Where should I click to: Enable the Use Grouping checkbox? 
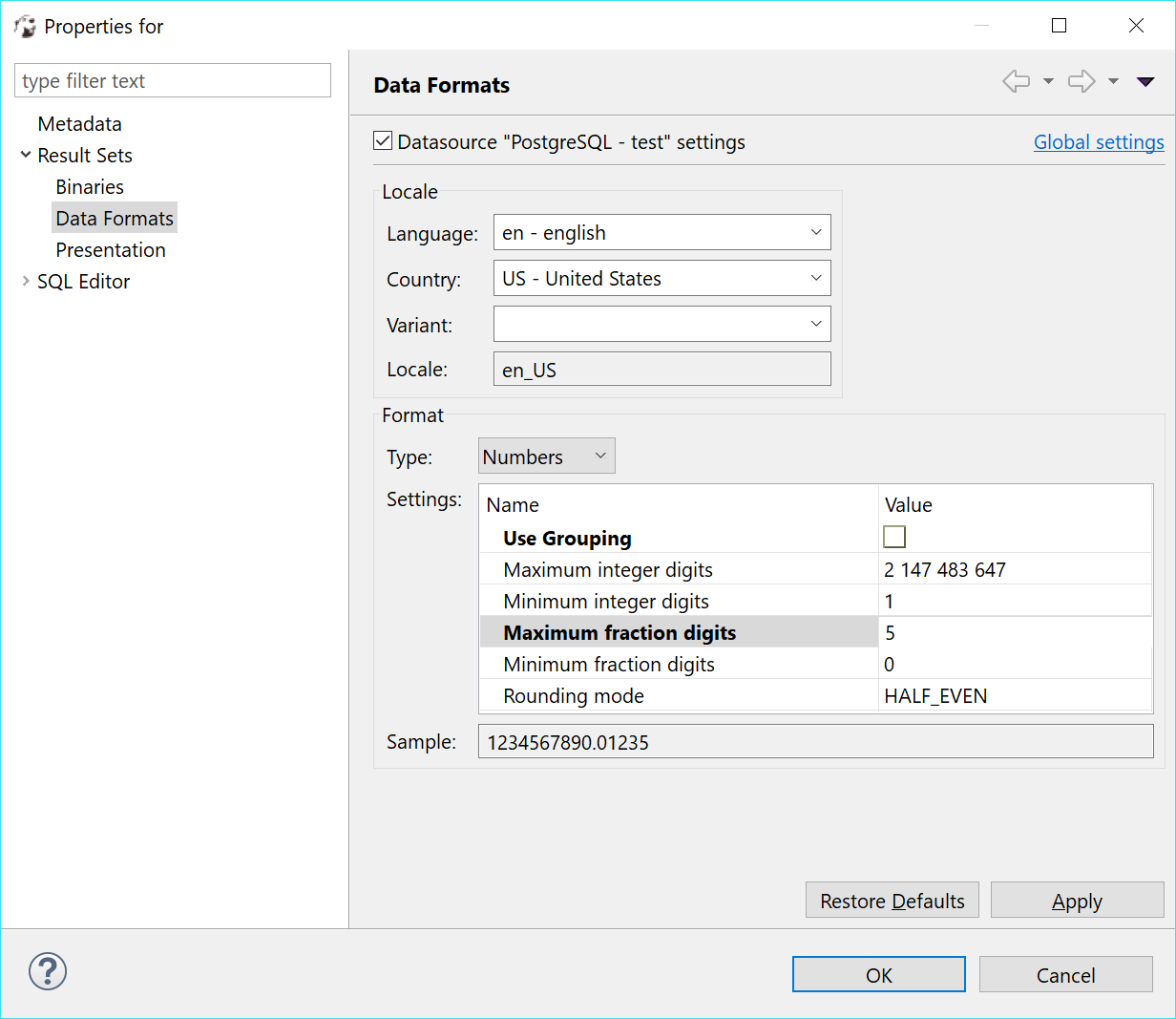tap(893, 537)
